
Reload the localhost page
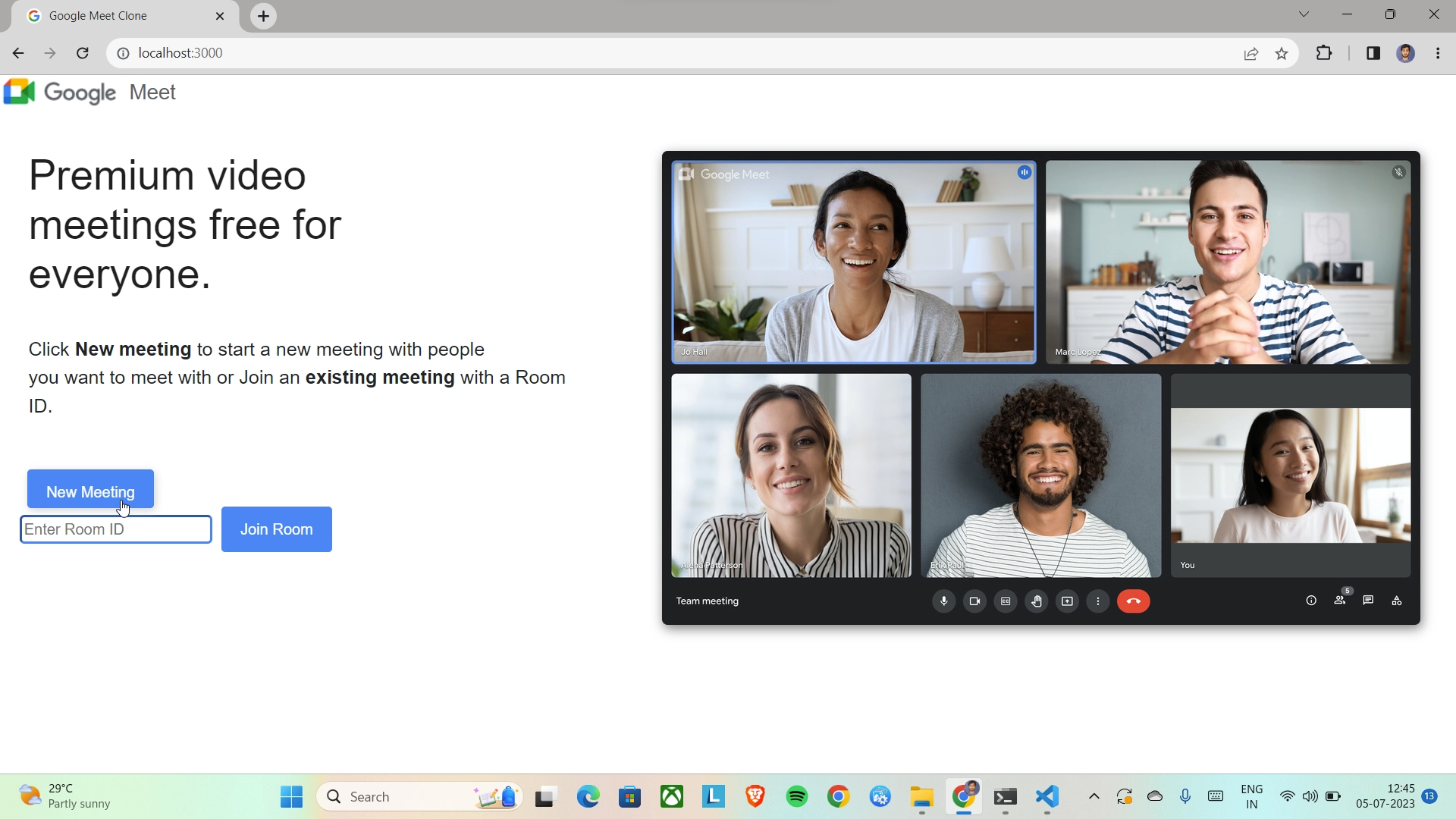pyautogui.click(x=83, y=53)
